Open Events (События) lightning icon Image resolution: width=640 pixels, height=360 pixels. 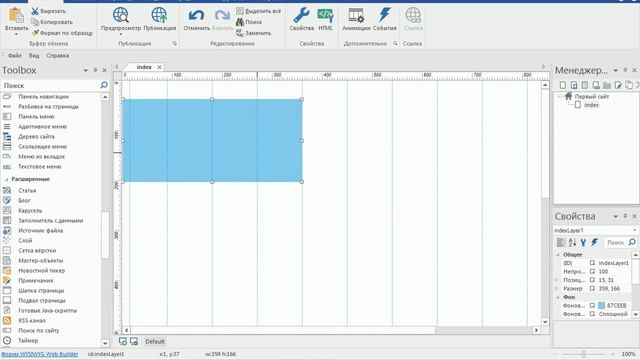(x=384, y=16)
